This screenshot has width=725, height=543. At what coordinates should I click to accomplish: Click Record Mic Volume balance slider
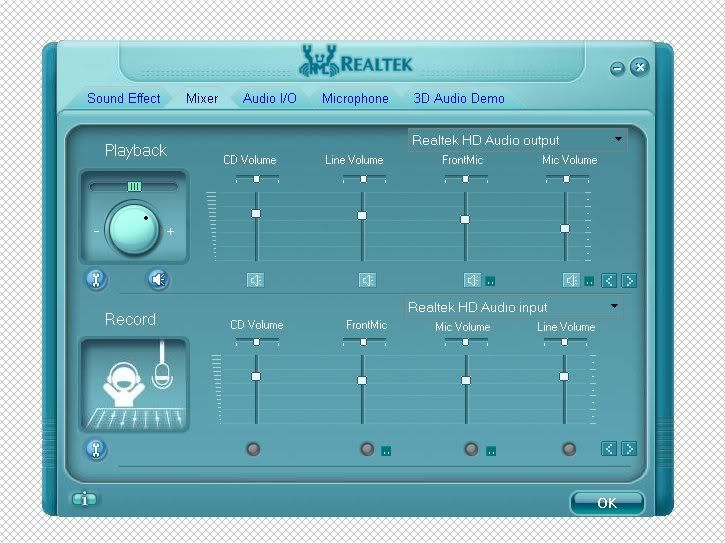coord(466,342)
